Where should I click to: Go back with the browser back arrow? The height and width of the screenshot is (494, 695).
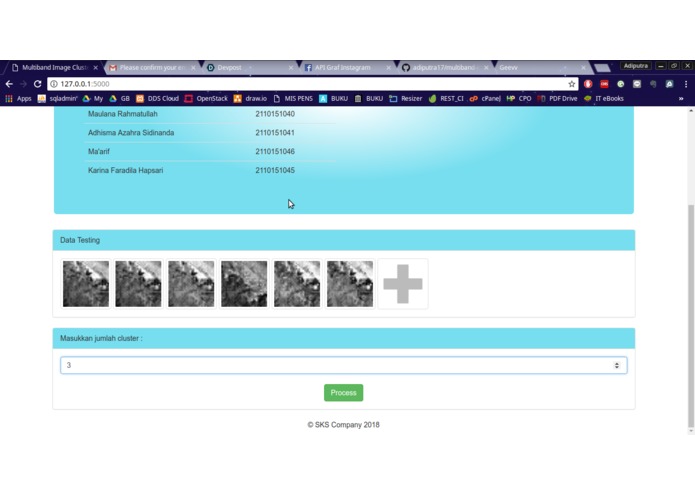(9, 84)
